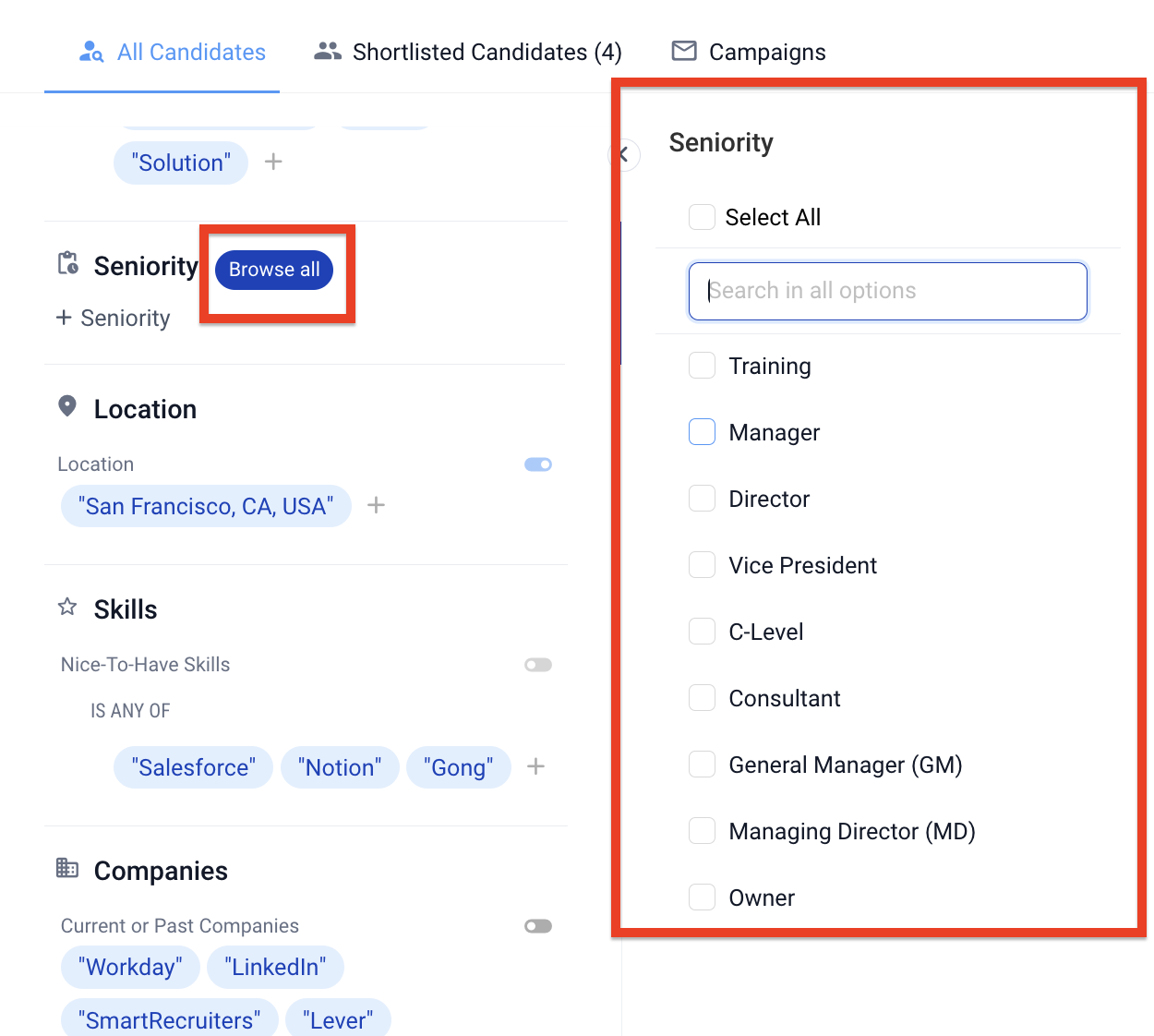Click the plus icon next to "Solution" tag
Image resolution: width=1154 pixels, height=1036 pixels.
[x=273, y=163]
